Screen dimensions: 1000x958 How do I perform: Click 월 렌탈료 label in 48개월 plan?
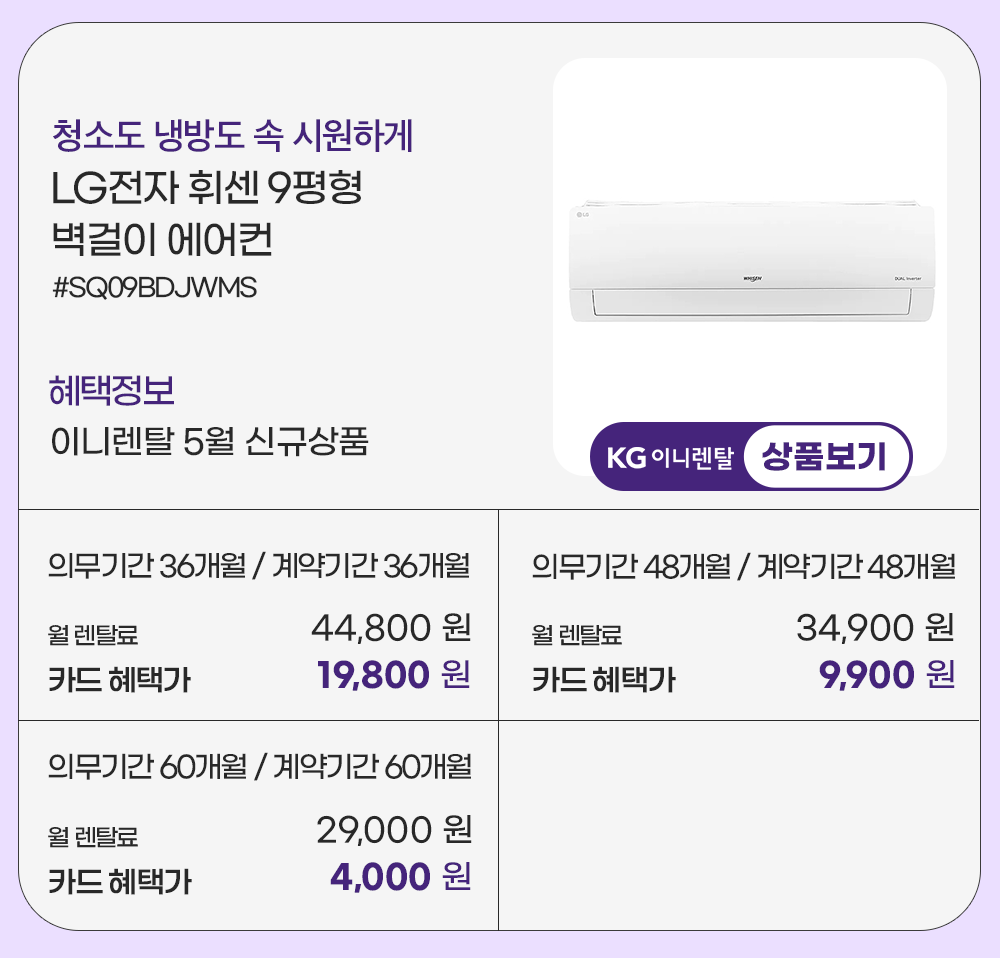577,634
